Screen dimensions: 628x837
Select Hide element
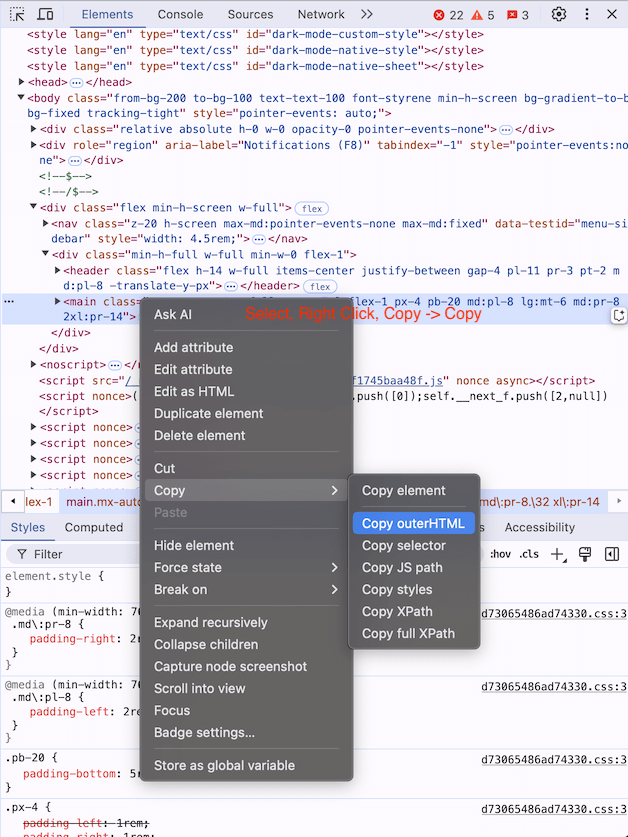[246, 546]
